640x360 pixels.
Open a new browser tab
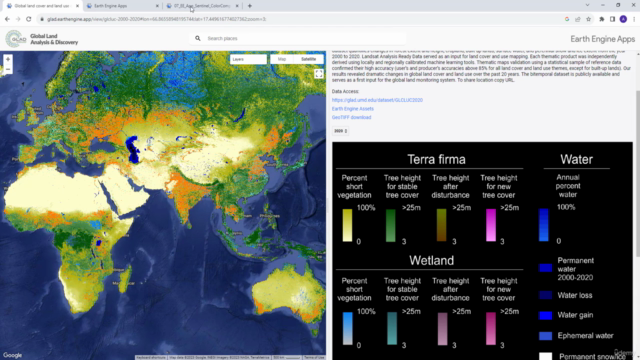pyautogui.click(x=250, y=6)
